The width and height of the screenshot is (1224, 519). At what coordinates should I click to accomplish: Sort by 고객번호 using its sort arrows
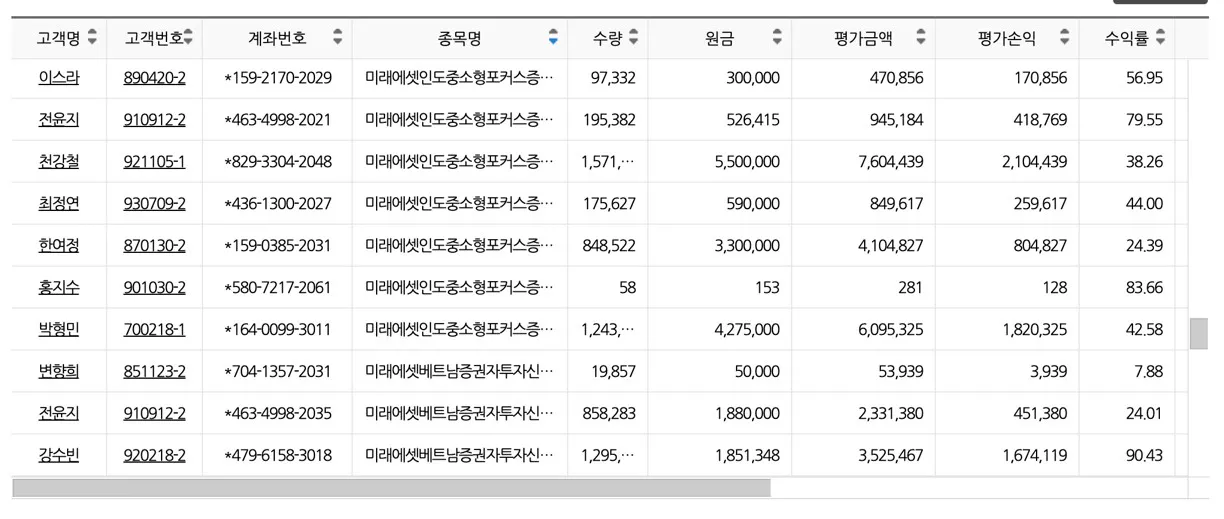[x=188, y=38]
